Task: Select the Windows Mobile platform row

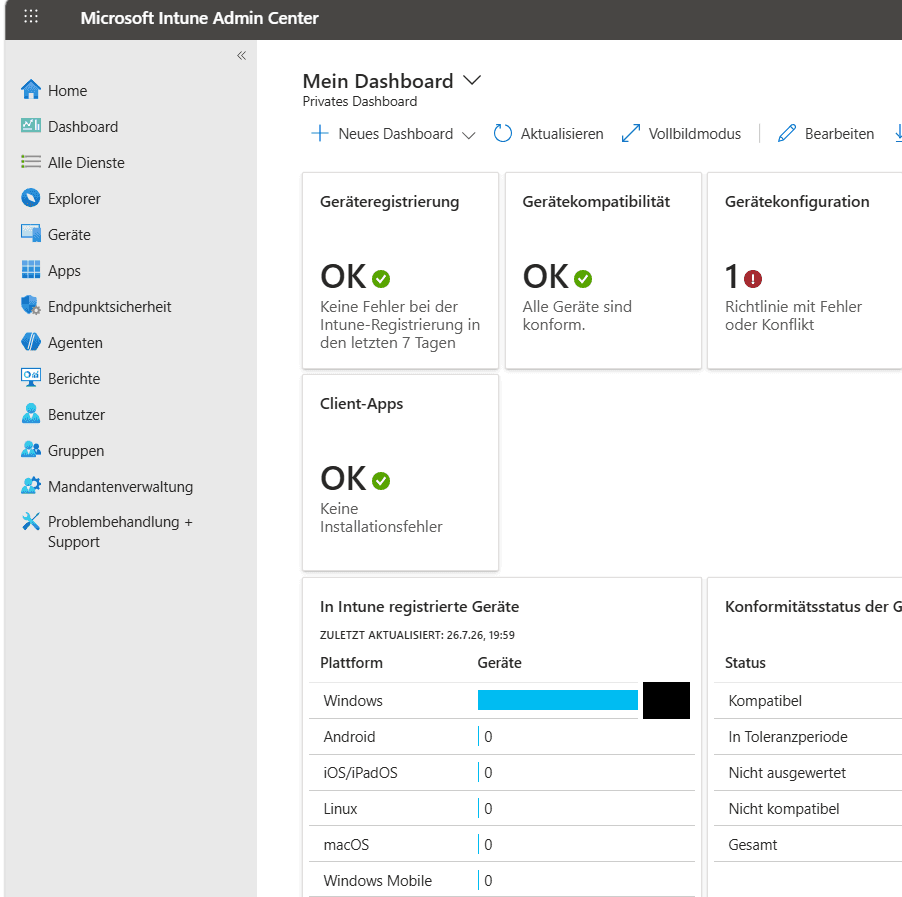Action: coord(502,880)
